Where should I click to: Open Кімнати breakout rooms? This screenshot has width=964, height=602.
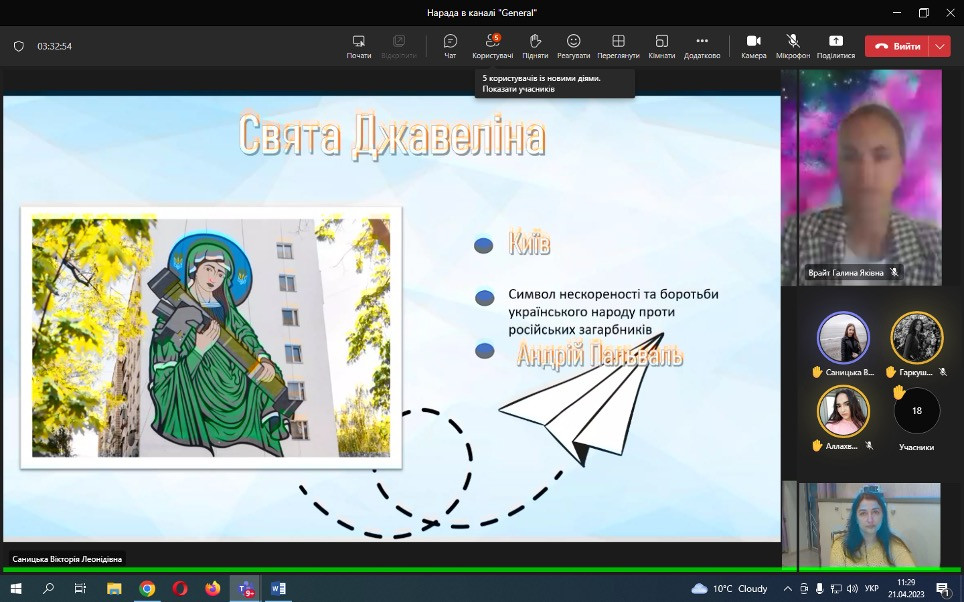(661, 46)
